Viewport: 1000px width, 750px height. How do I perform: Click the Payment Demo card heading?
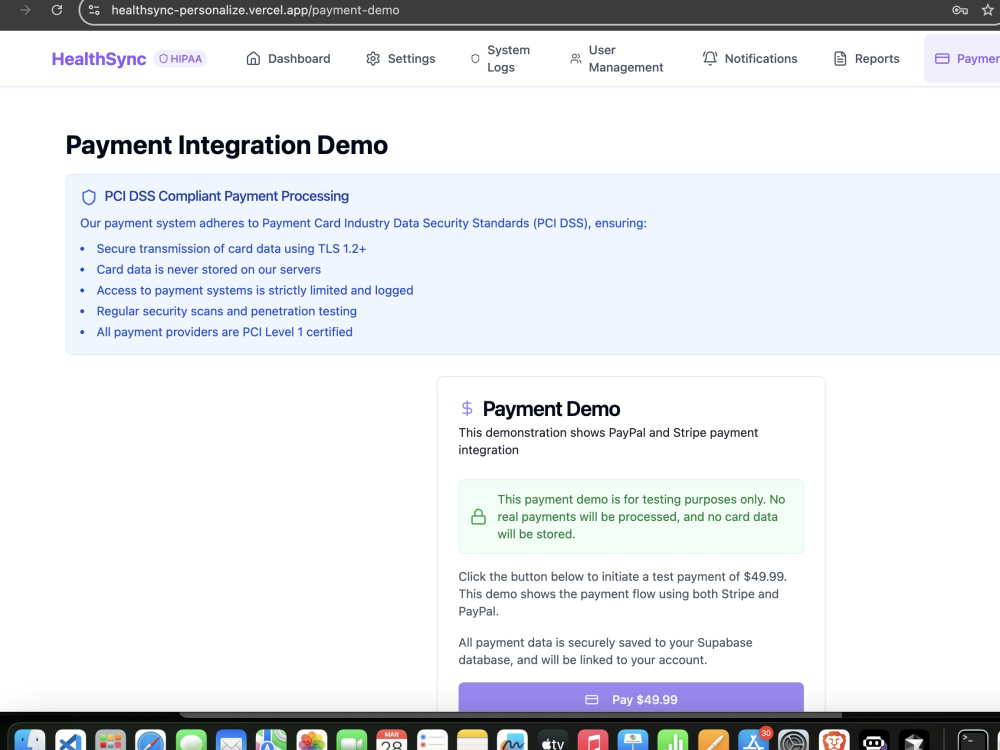(551, 409)
